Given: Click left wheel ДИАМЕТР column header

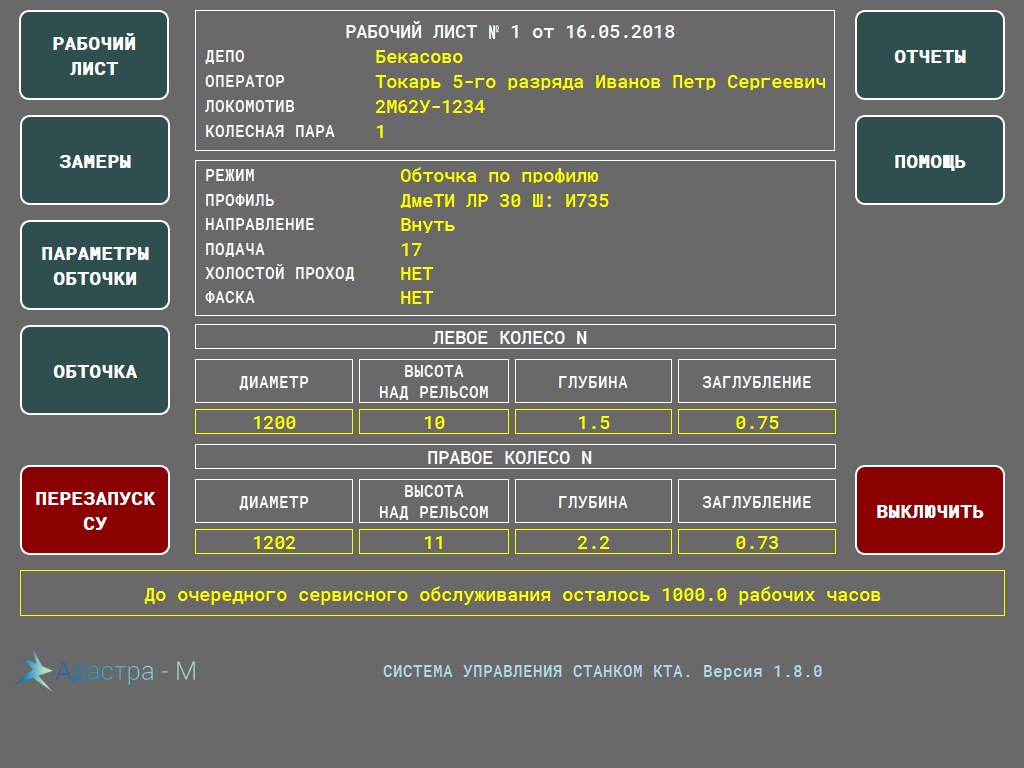Looking at the screenshot, I should point(274,381).
